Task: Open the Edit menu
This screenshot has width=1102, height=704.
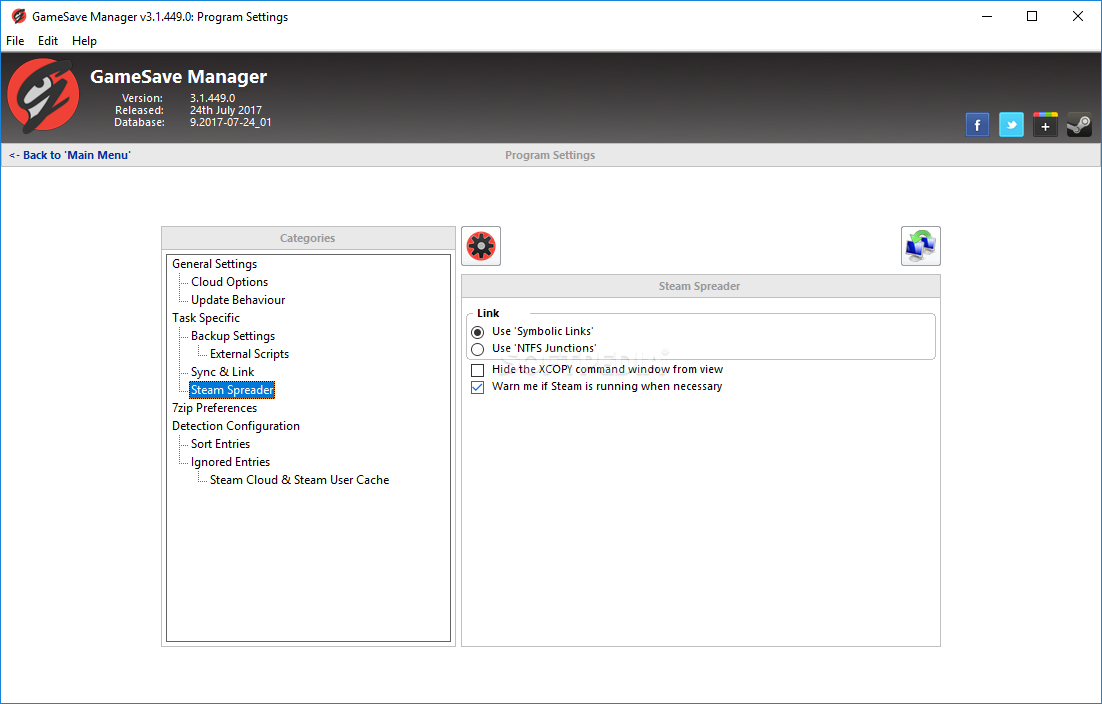Action: pos(48,41)
